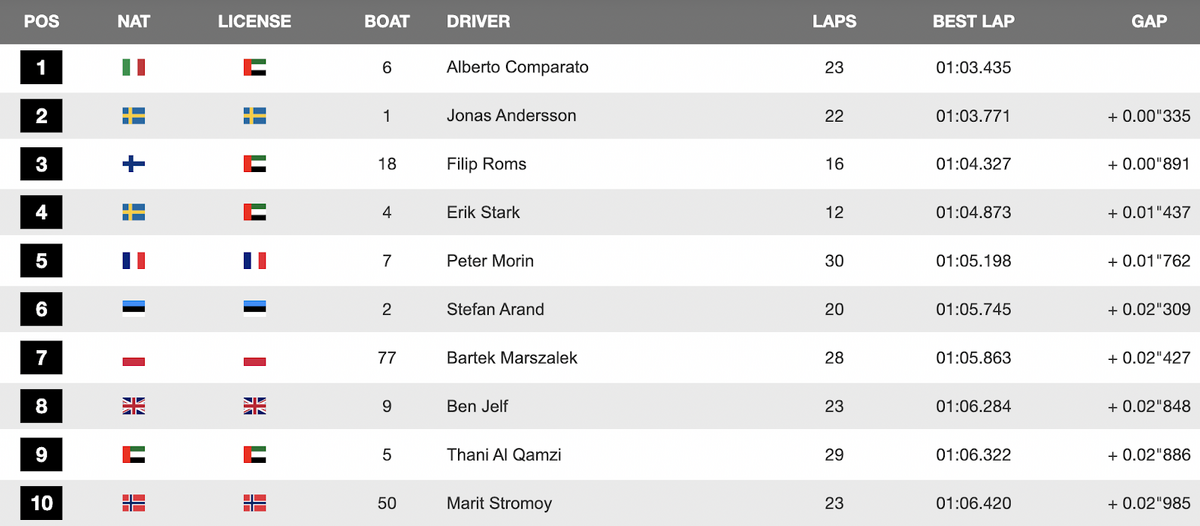Click the UAE license flag for Erik Stark
1200x526 pixels.
254,213
